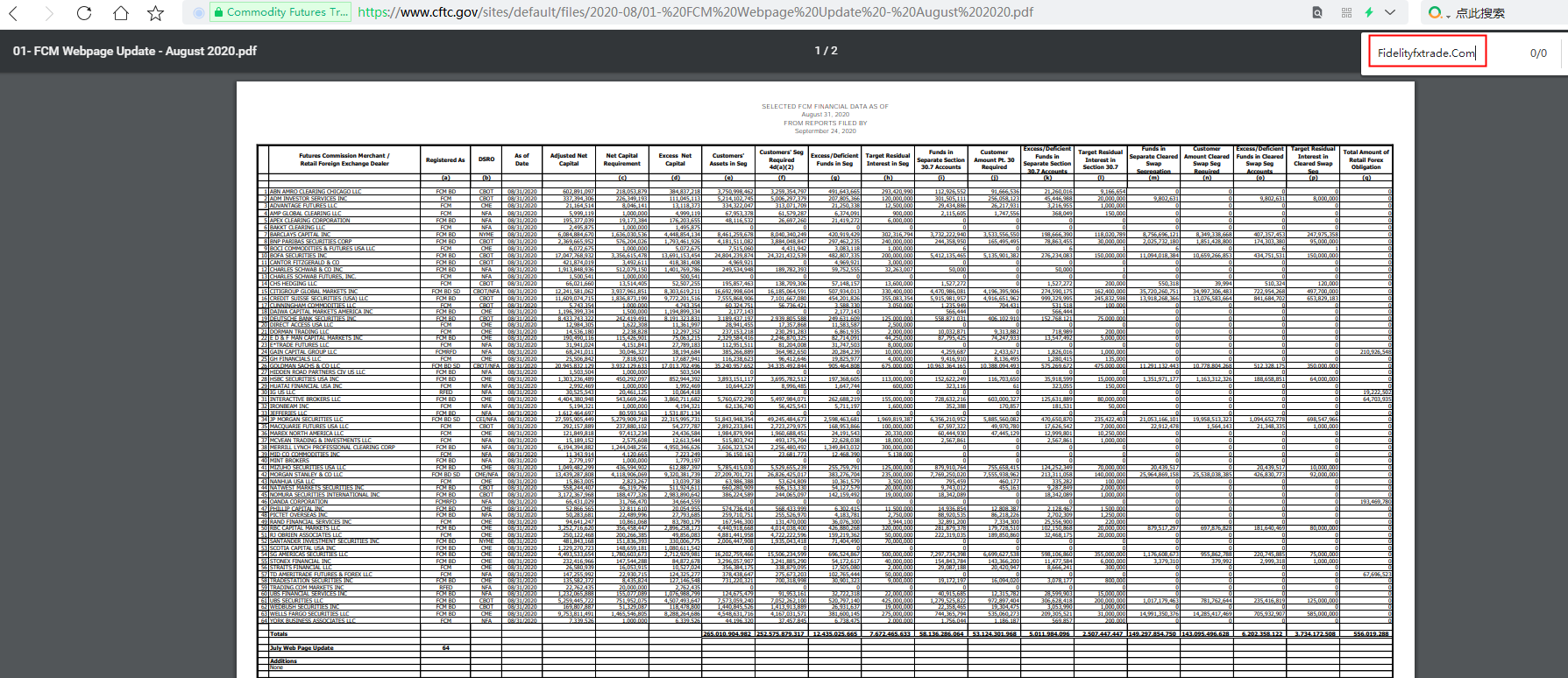Click the browser forward arrow
This screenshot has height=678, width=1568.
pyautogui.click(x=48, y=13)
